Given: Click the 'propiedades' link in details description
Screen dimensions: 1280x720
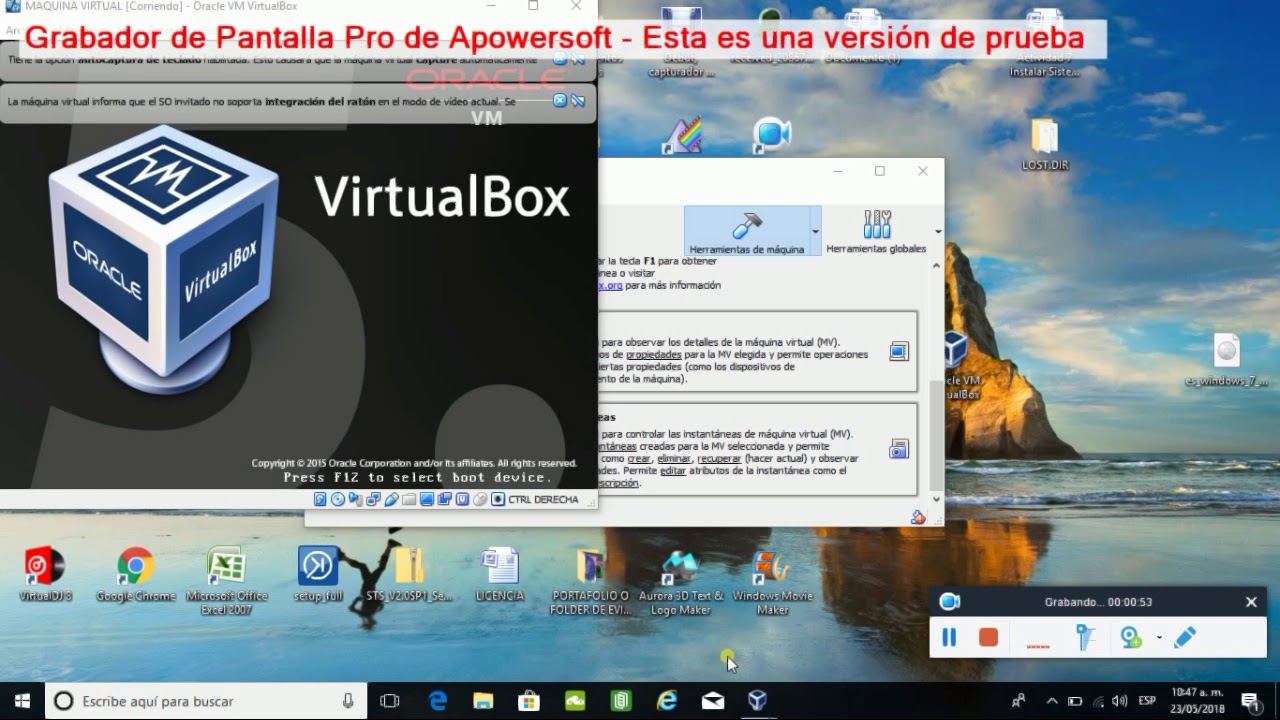Looking at the screenshot, I should (654, 355).
